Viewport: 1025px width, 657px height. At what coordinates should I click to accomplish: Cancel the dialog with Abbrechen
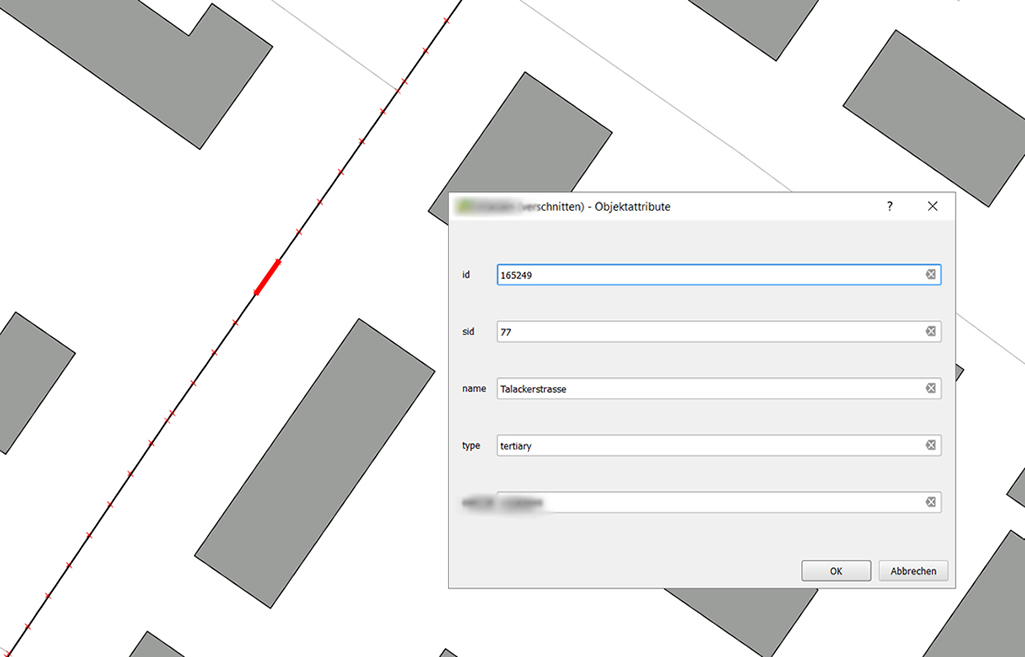click(x=913, y=570)
